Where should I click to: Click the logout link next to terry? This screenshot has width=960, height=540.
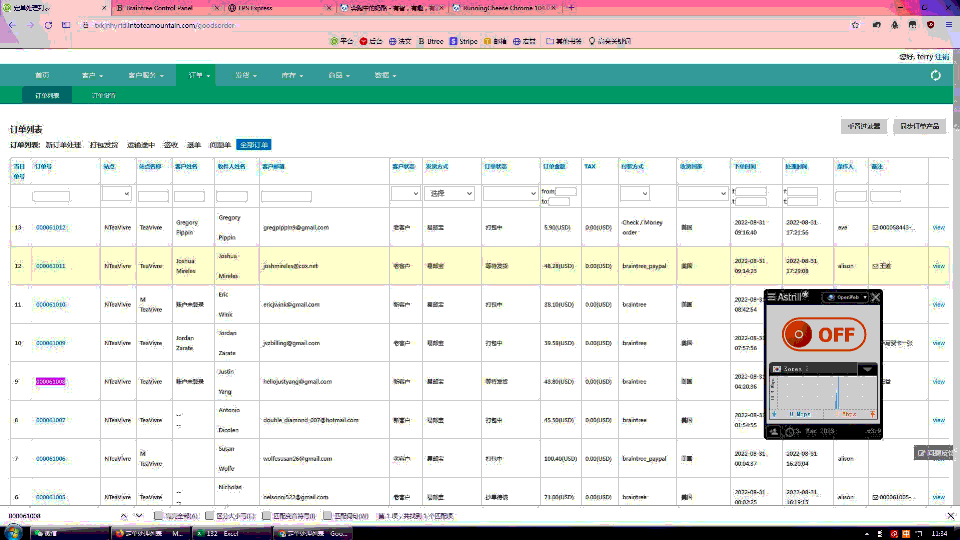point(942,57)
